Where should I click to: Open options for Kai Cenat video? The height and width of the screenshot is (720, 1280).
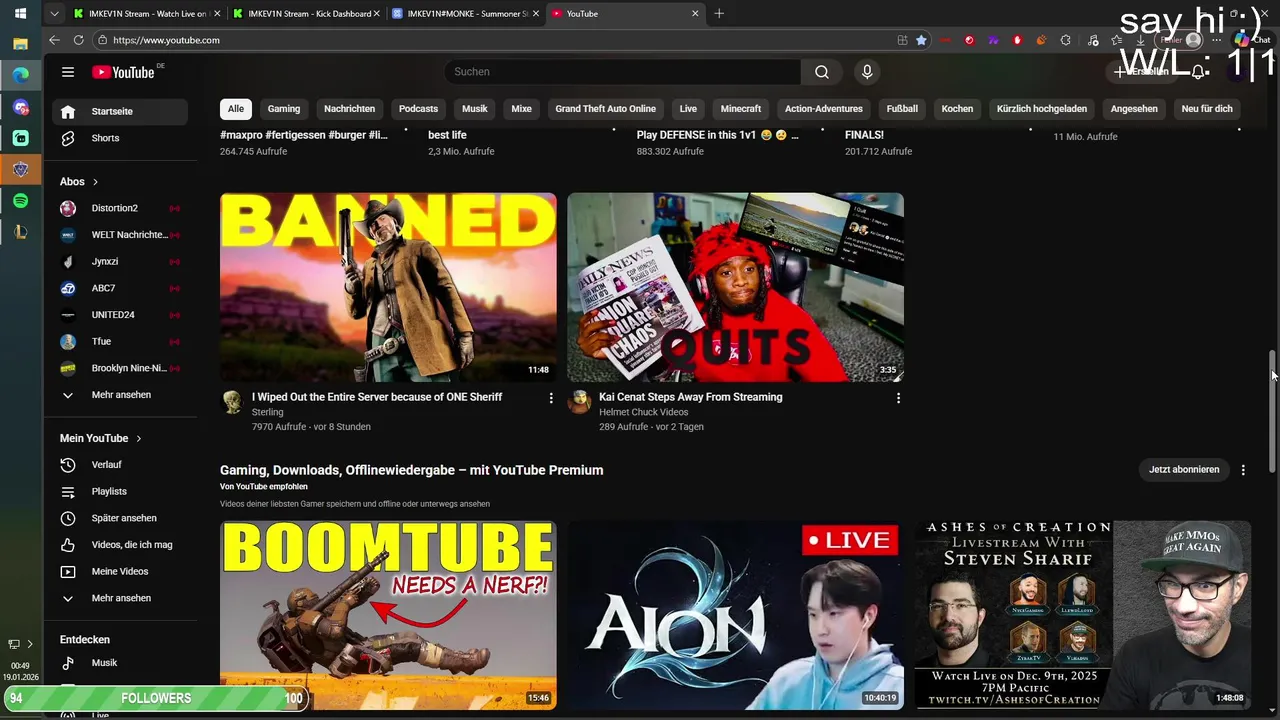pyautogui.click(x=898, y=398)
